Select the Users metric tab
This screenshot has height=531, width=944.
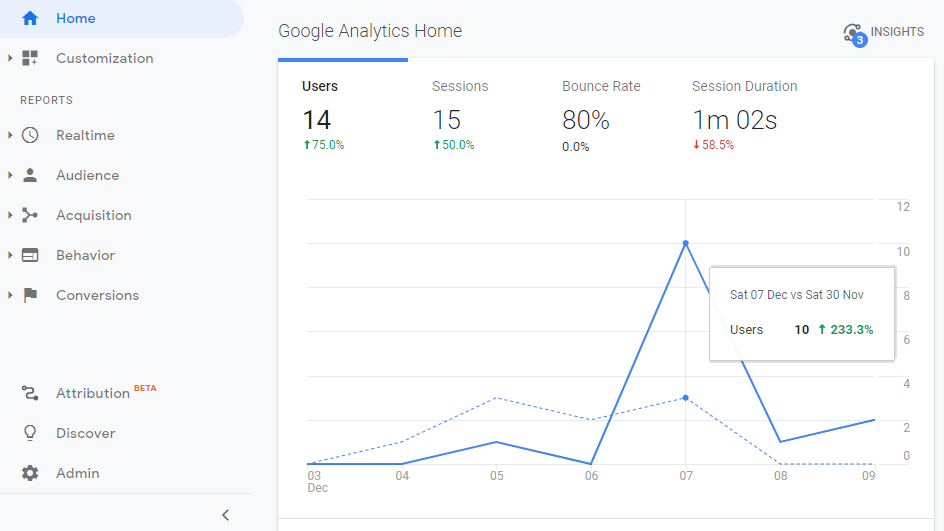point(343,114)
